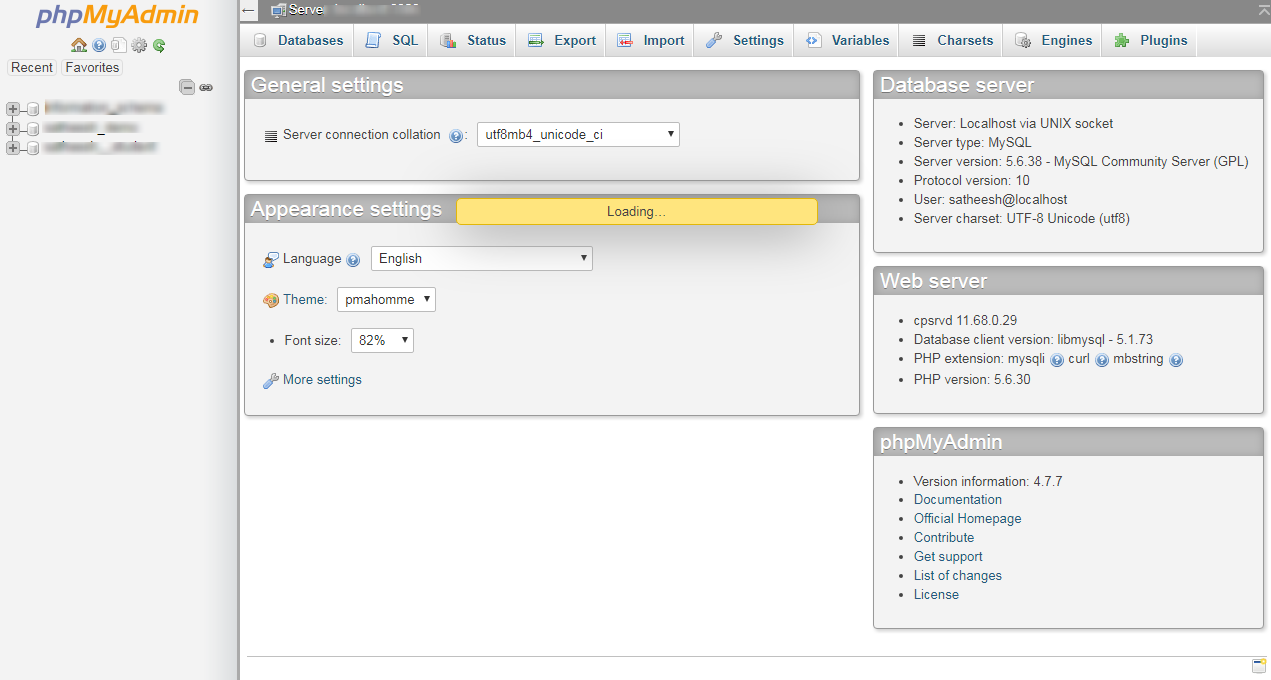The image size is (1271, 680).
Task: Switch to the Databases tab
Action: (x=298, y=40)
